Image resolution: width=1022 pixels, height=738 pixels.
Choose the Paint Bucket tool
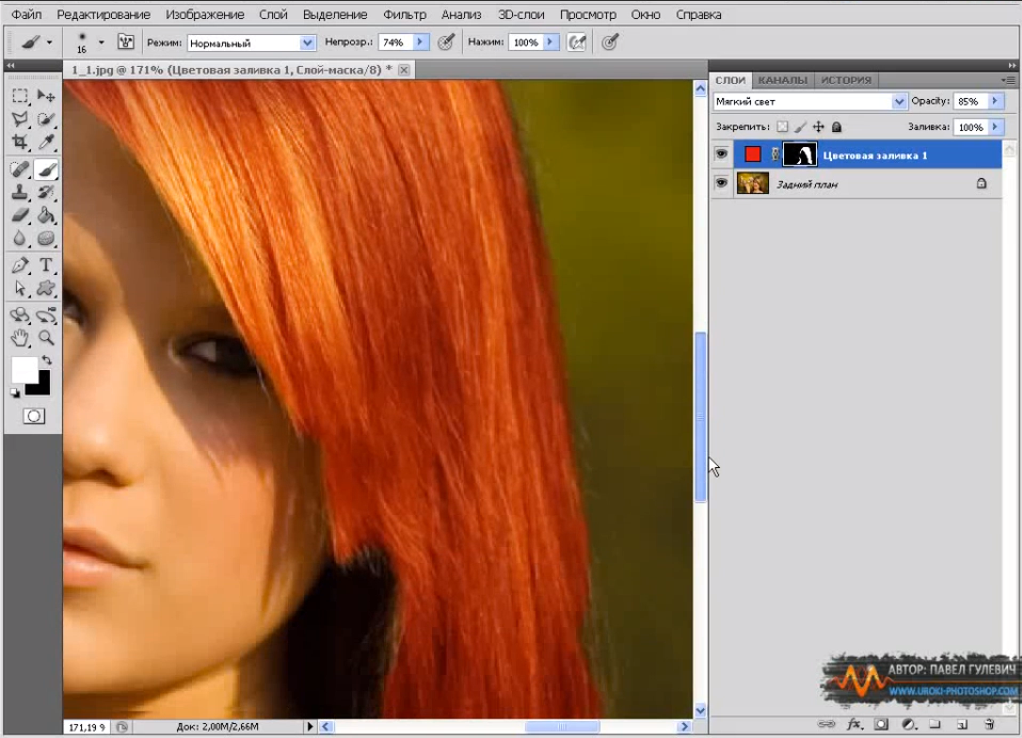[46, 215]
